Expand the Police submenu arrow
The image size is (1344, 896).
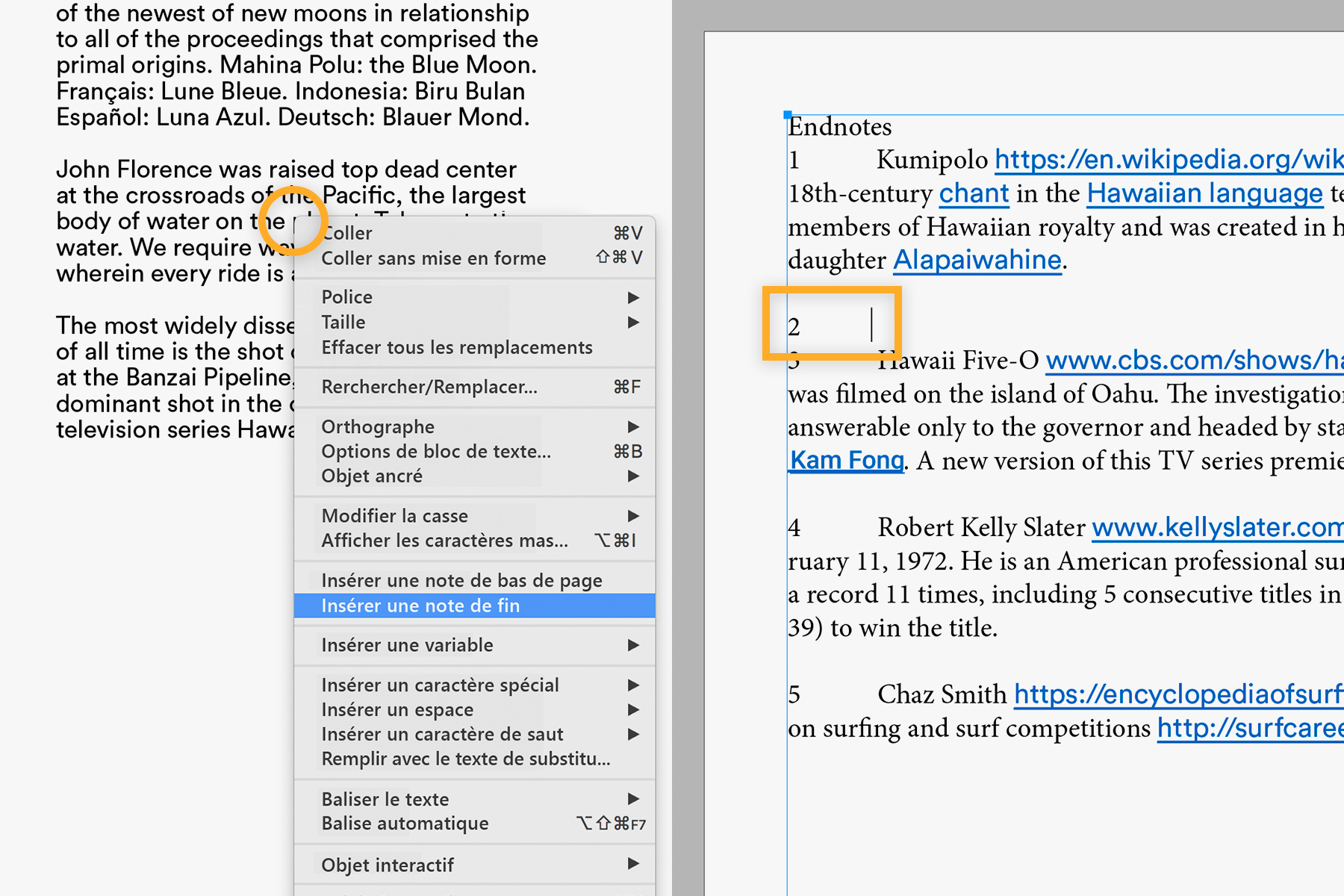pos(633,297)
